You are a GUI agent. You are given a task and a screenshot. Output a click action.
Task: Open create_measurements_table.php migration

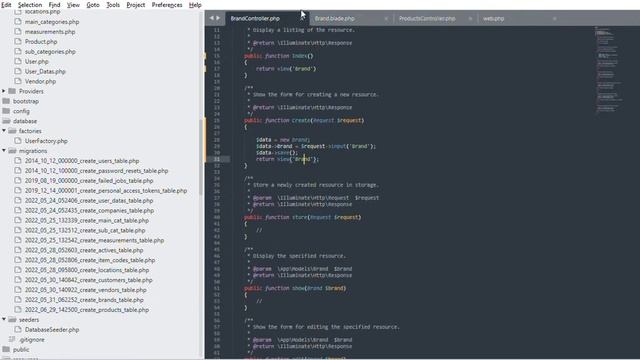click(94, 240)
